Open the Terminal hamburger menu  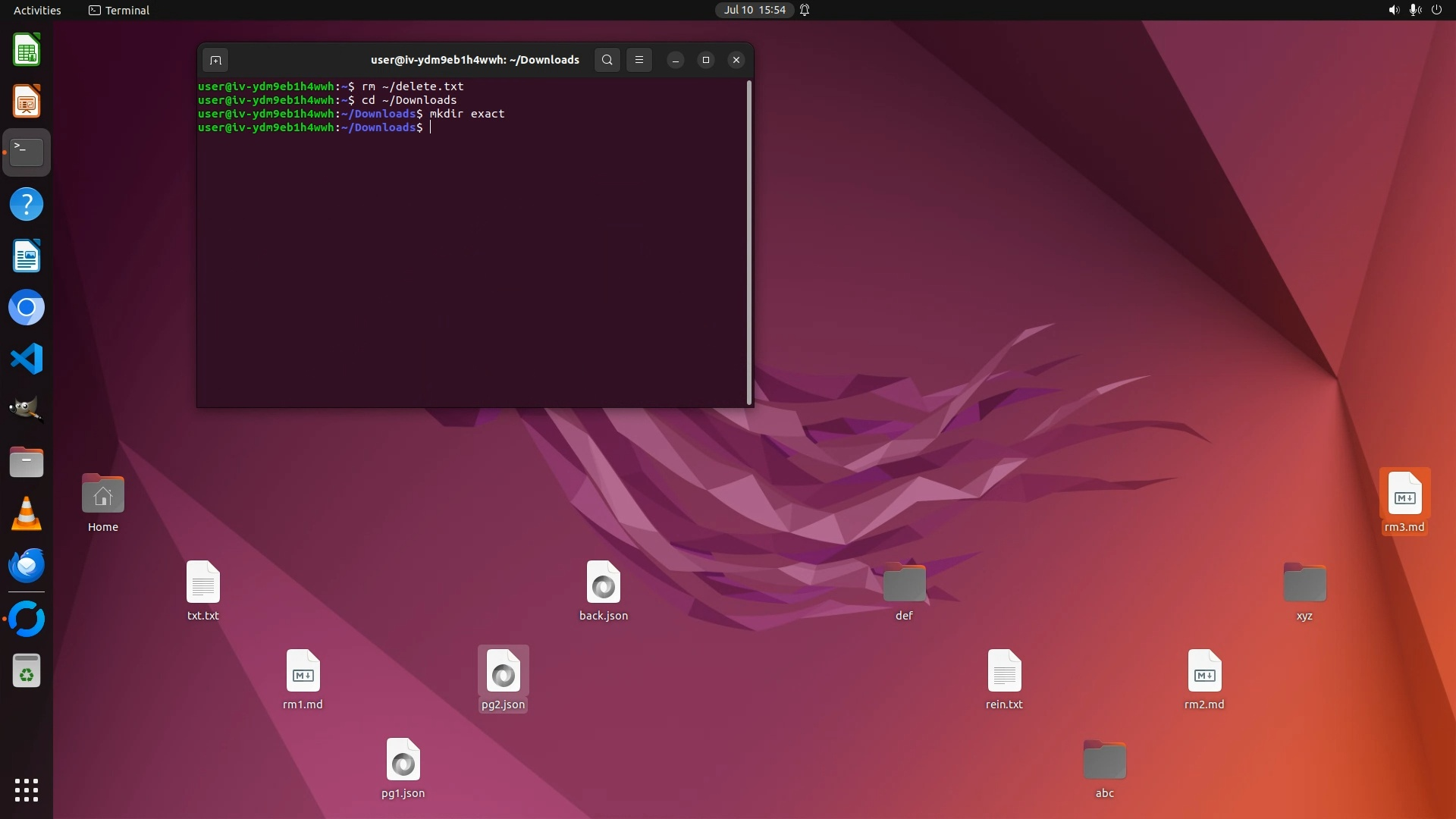[639, 60]
